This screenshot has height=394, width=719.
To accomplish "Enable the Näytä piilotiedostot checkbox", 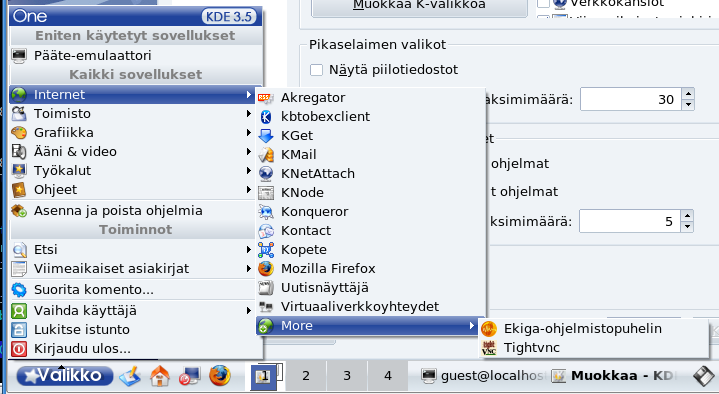I will click(316, 70).
